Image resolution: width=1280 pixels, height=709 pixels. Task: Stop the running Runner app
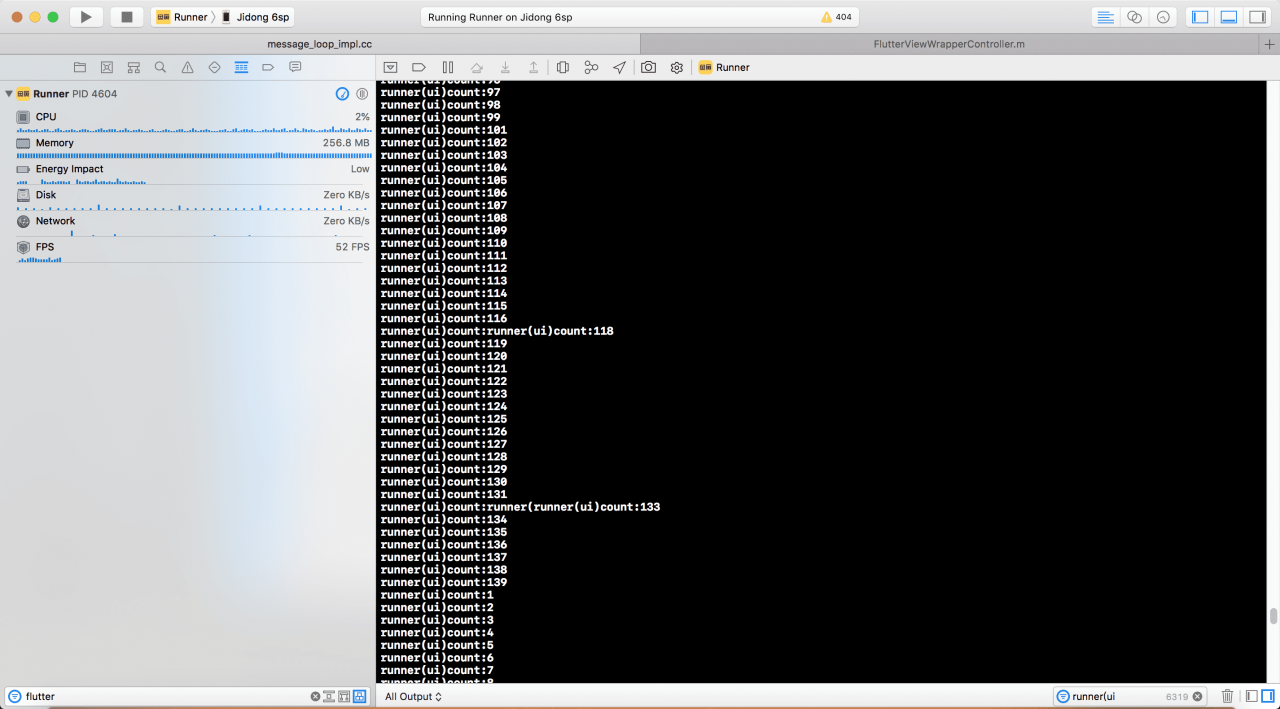[126, 17]
